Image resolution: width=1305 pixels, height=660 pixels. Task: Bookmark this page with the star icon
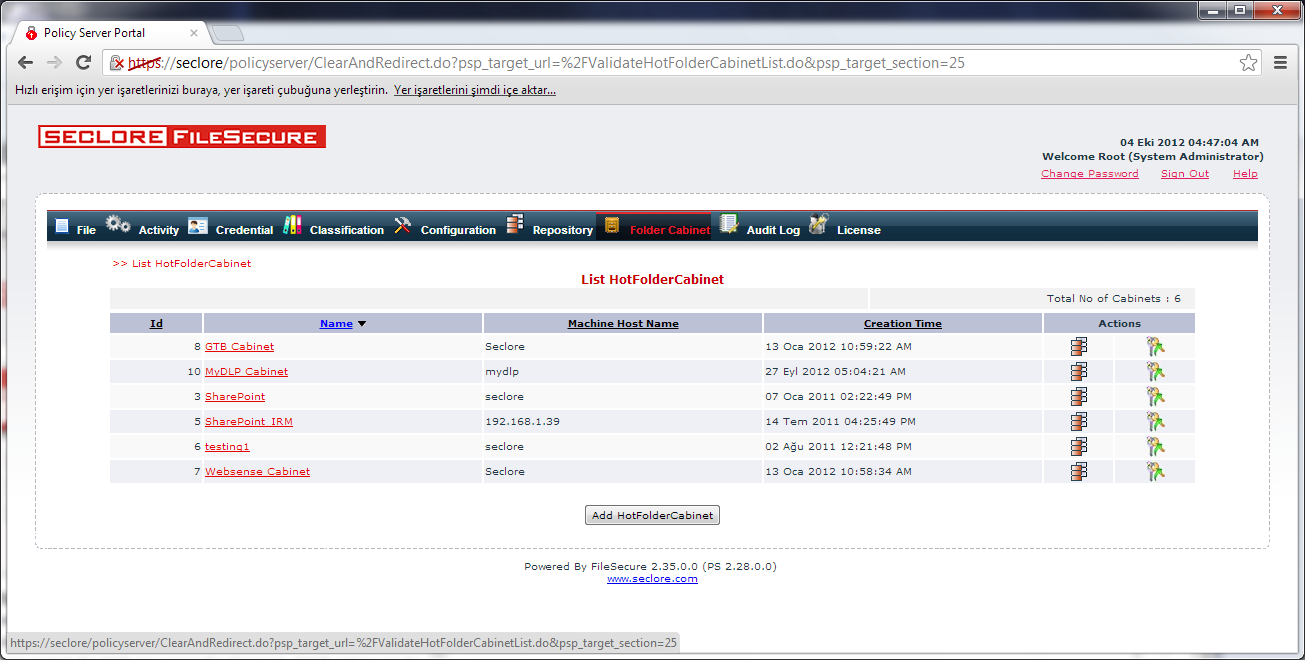(x=1248, y=63)
